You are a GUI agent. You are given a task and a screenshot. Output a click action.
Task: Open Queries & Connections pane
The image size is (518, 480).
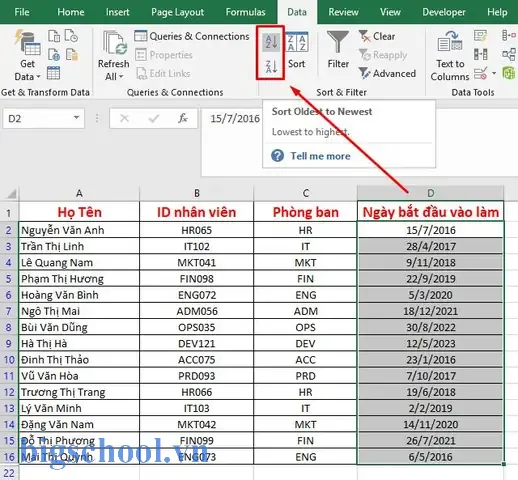[x=192, y=36]
